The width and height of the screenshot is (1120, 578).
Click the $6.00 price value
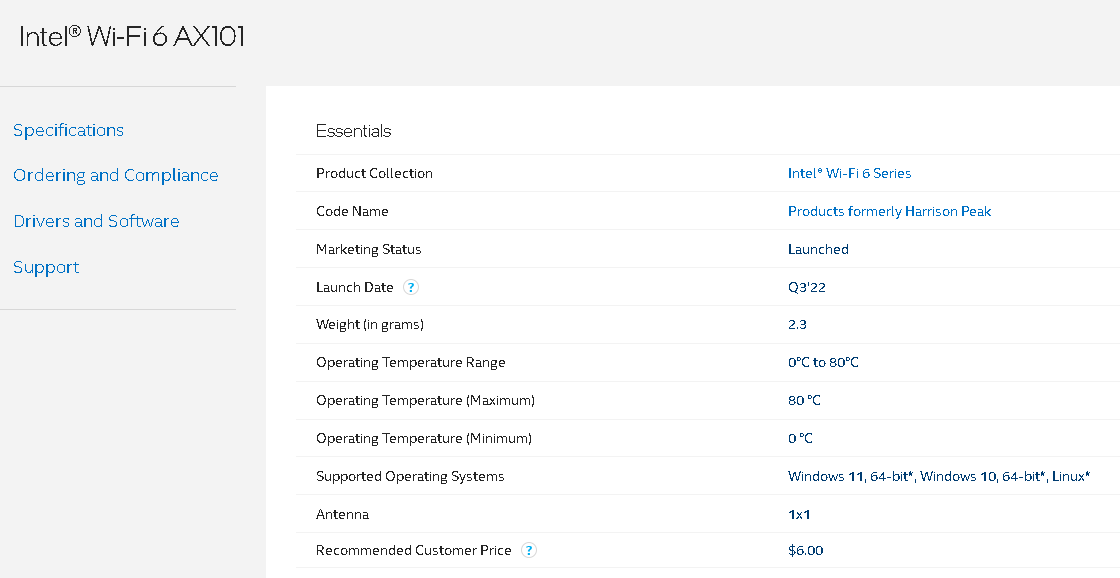click(x=805, y=550)
